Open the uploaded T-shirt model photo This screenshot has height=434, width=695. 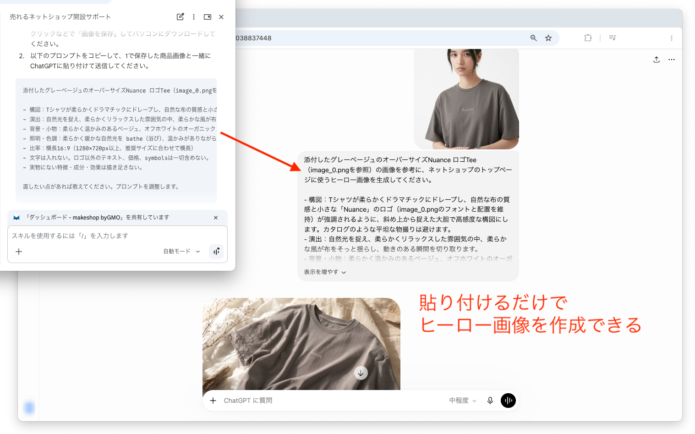[466, 98]
